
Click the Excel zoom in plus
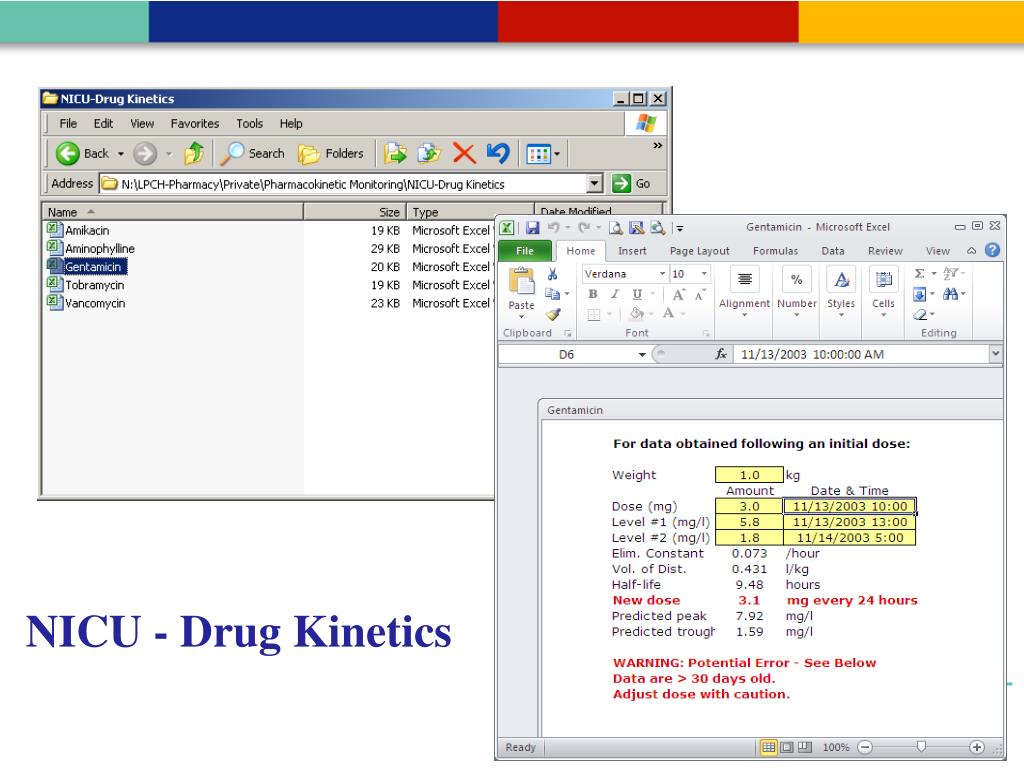[976, 747]
